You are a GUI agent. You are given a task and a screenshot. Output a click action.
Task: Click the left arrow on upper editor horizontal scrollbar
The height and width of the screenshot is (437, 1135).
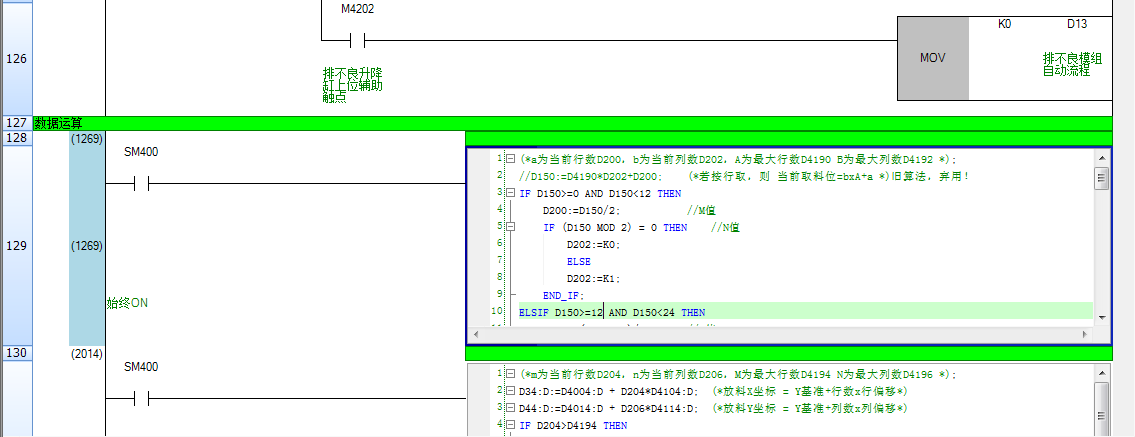tap(477, 333)
